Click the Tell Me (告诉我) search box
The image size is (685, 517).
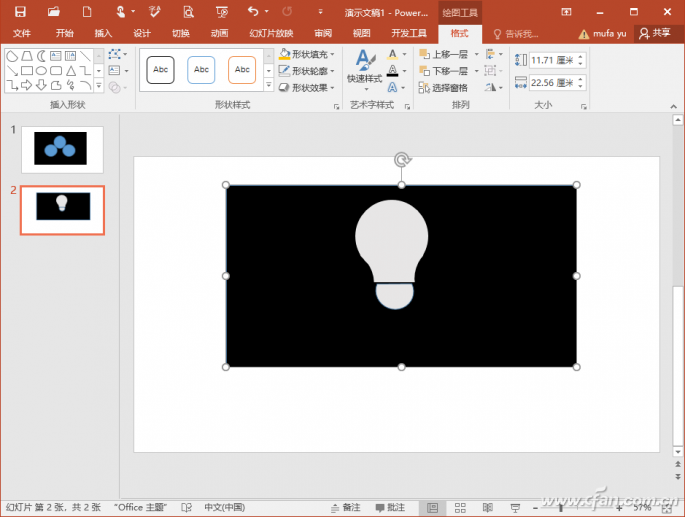516,34
